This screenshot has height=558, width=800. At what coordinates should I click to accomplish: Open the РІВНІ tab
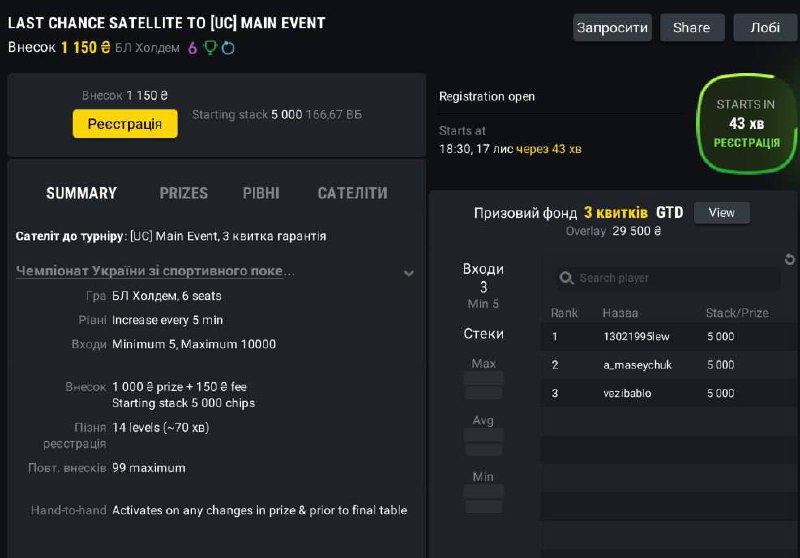[x=261, y=193]
